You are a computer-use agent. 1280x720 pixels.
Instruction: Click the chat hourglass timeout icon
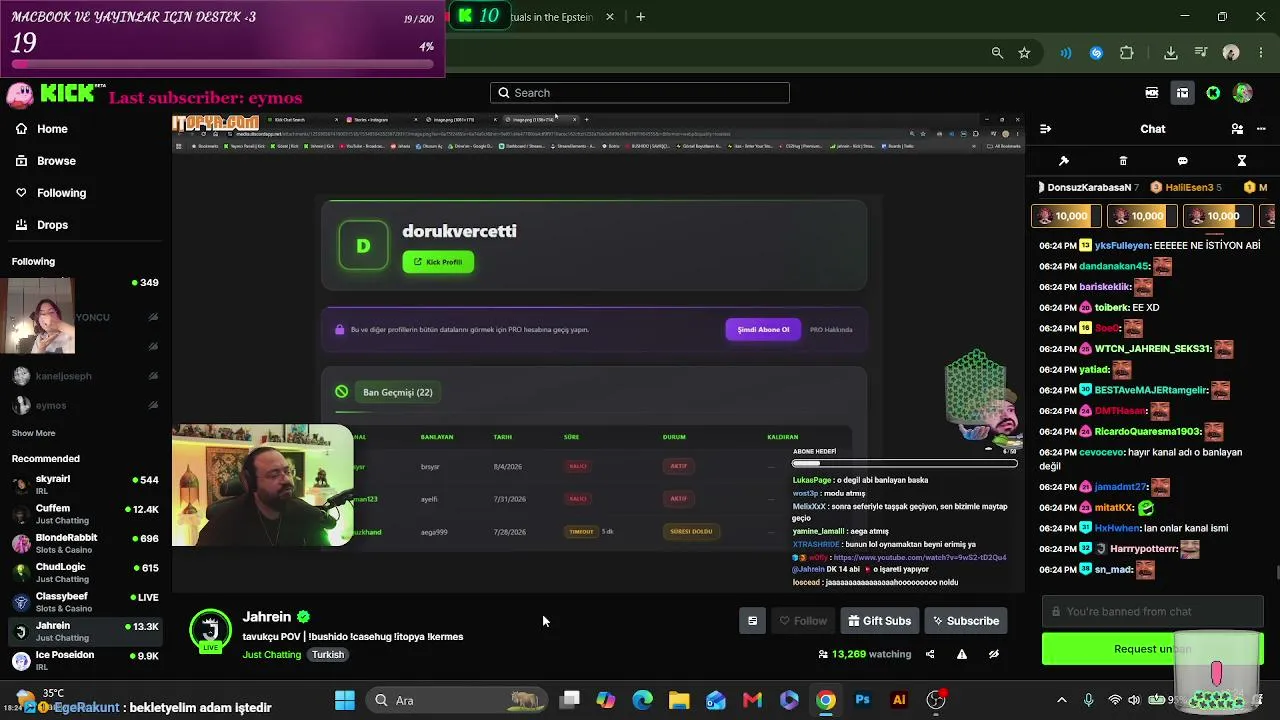(1242, 161)
